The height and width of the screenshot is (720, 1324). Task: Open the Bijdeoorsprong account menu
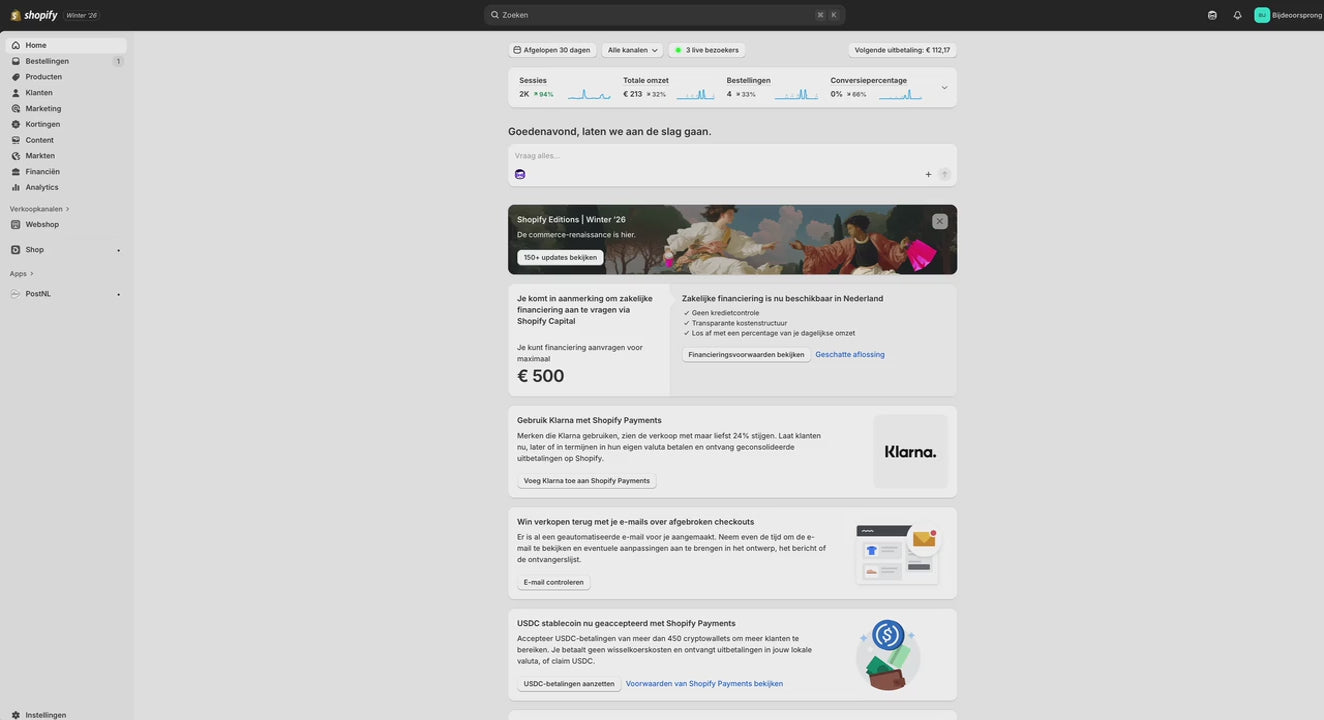(x=1288, y=15)
